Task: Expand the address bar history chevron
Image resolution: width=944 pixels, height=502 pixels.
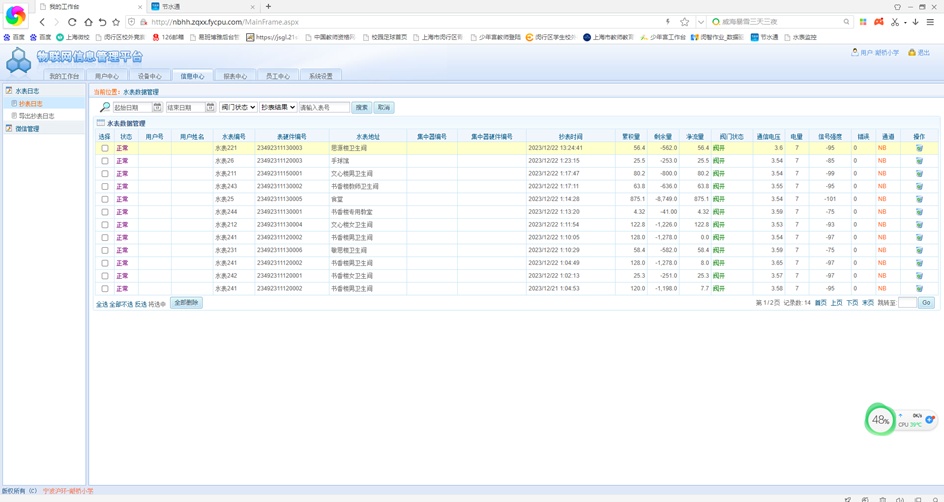Action: click(x=700, y=22)
